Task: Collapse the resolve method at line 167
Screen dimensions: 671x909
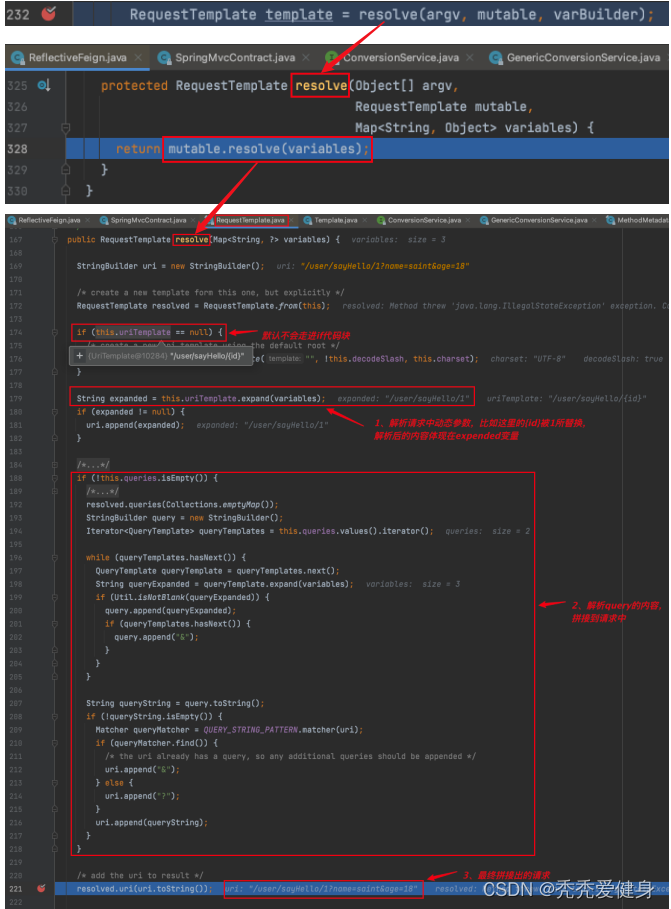Action: coord(55,239)
